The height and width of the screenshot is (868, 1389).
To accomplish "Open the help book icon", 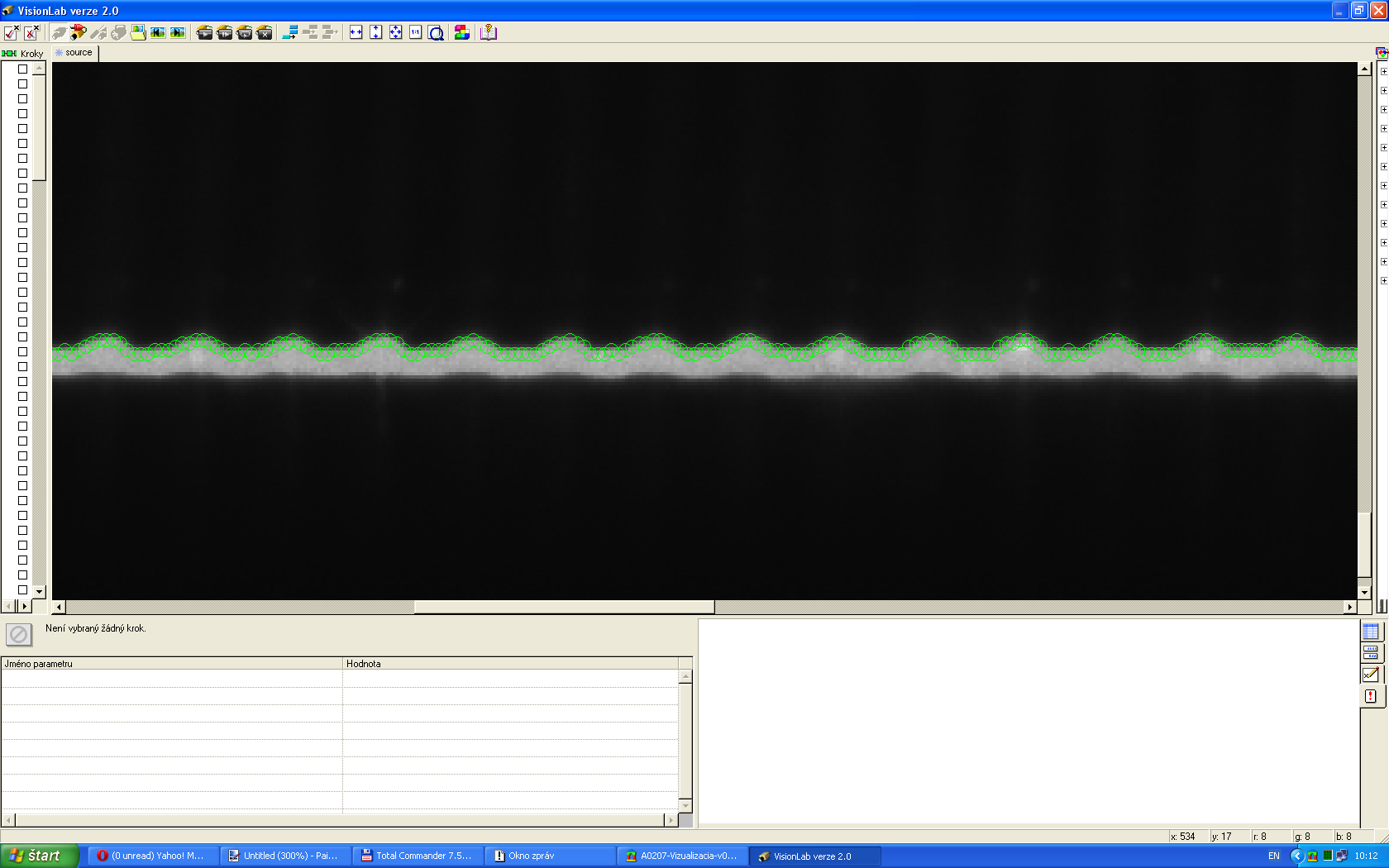I will [489, 32].
